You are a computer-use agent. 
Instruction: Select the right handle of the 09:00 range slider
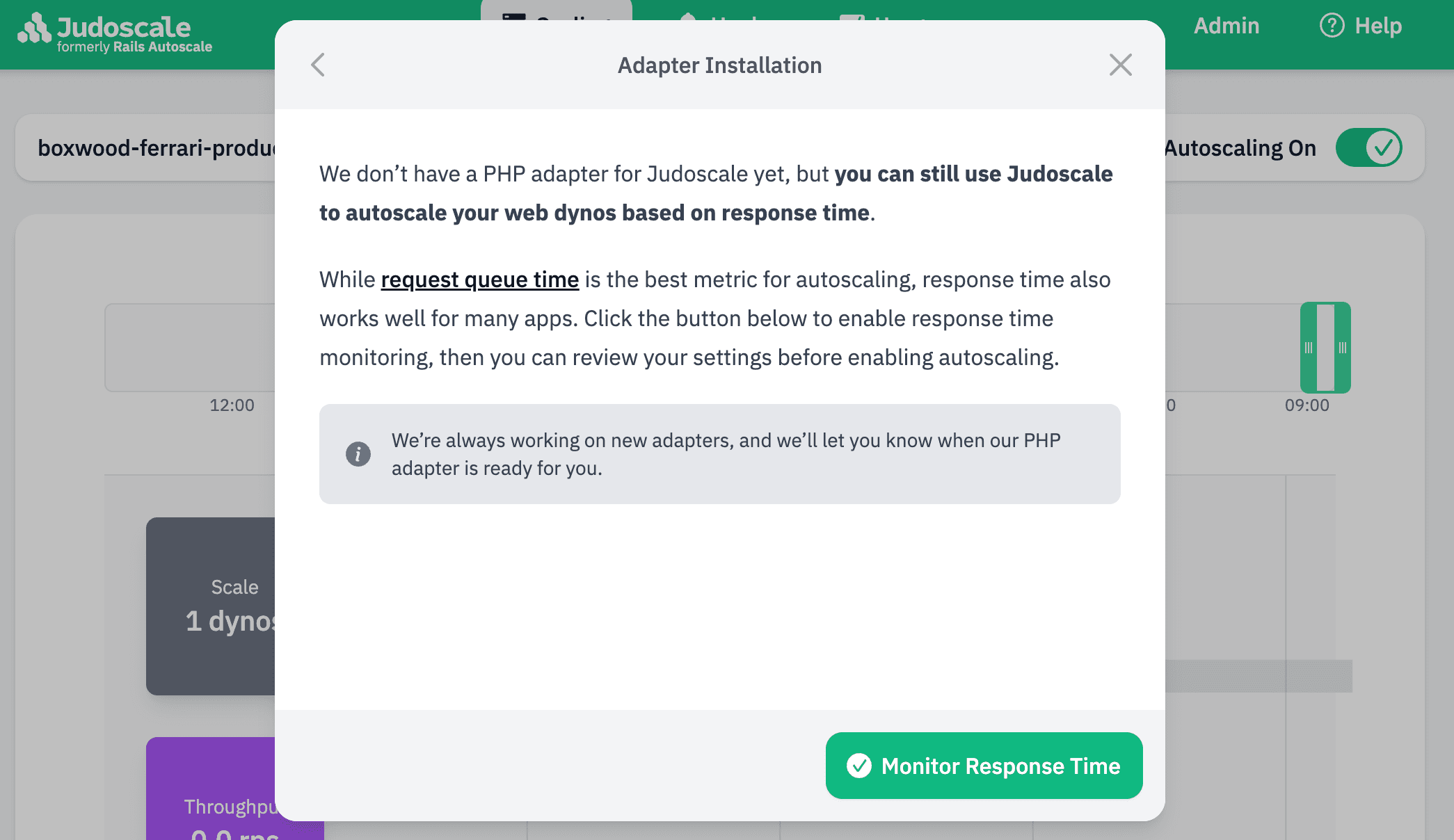1342,348
